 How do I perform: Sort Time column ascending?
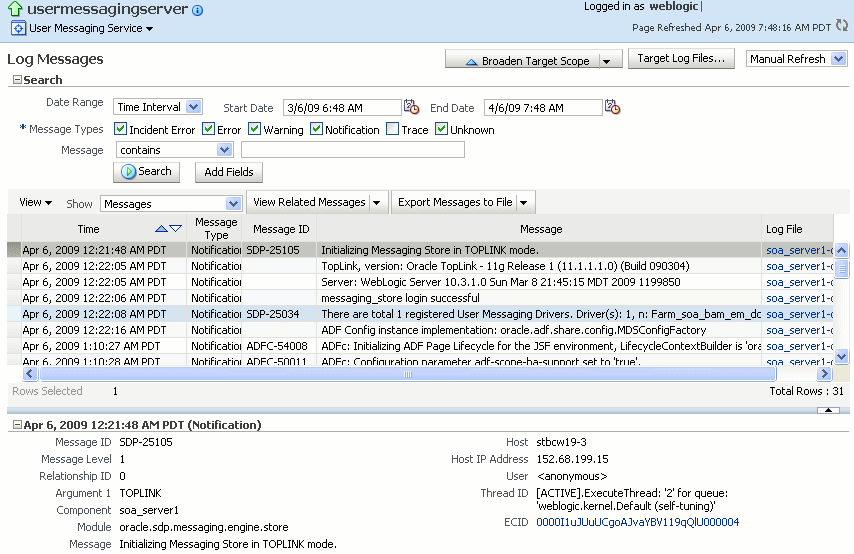[x=161, y=229]
